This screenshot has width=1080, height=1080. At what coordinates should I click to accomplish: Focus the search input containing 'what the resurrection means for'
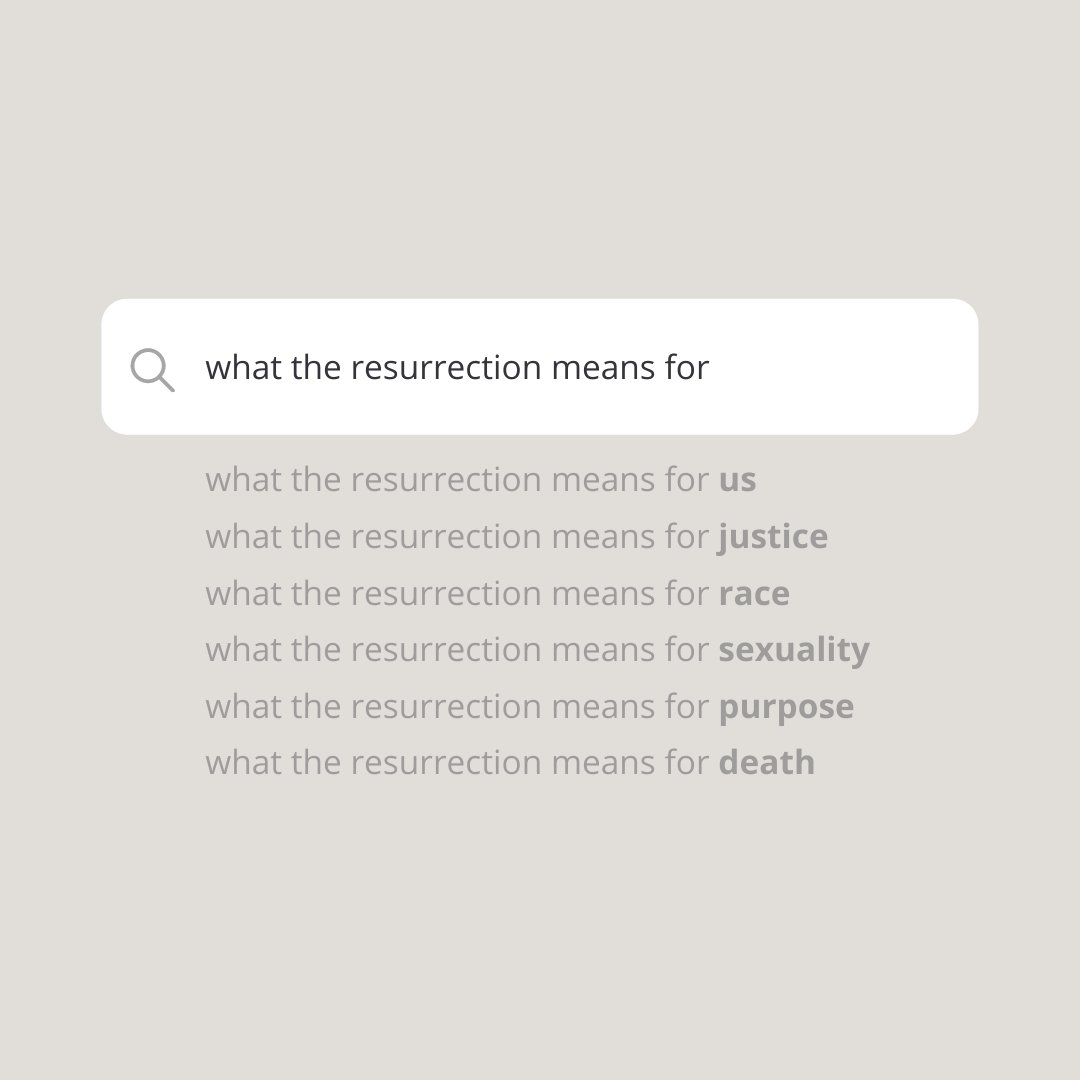click(539, 366)
